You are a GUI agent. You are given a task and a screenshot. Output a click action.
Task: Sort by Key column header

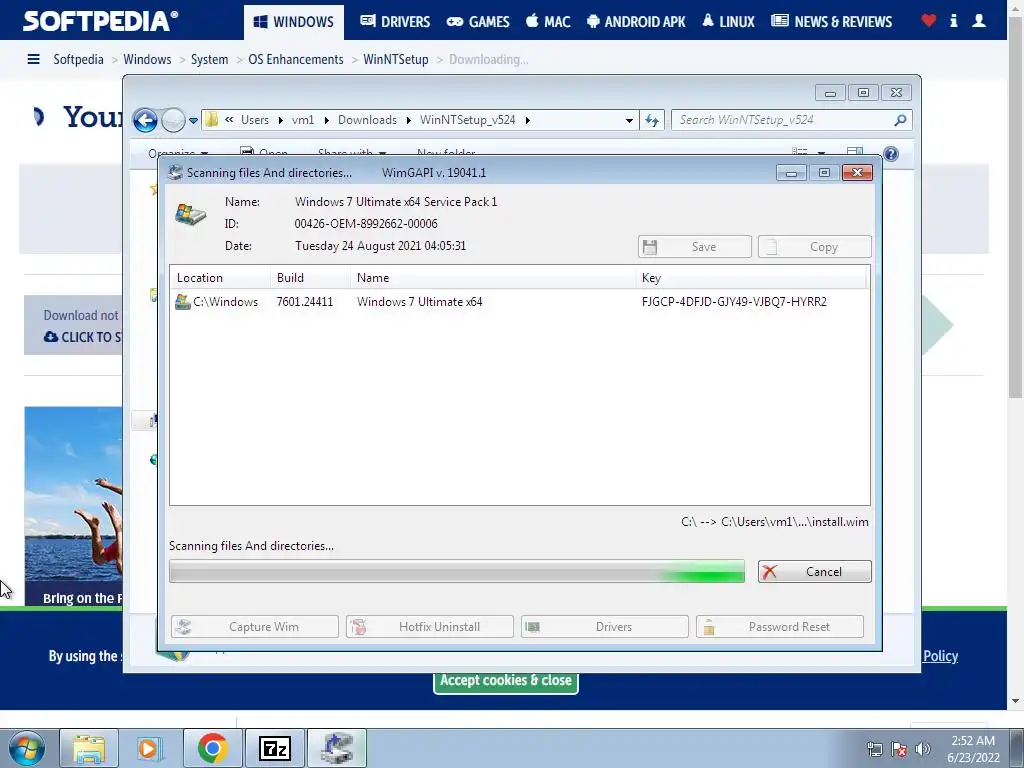[751, 278]
